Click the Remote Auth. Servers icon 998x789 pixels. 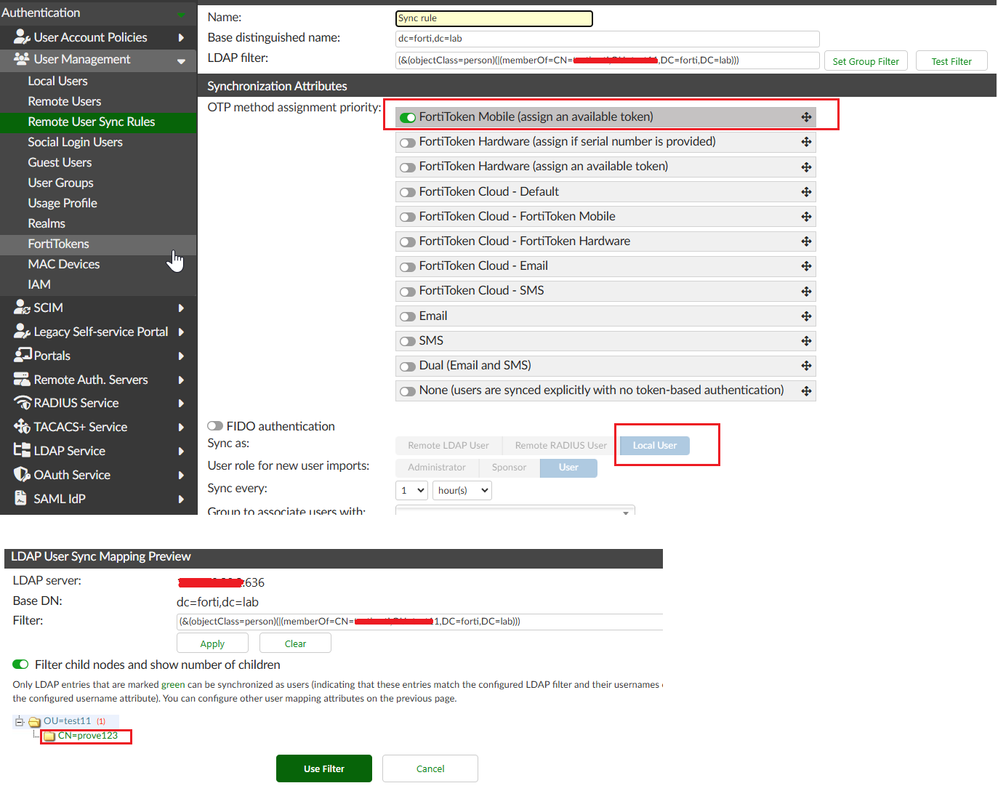point(22,379)
